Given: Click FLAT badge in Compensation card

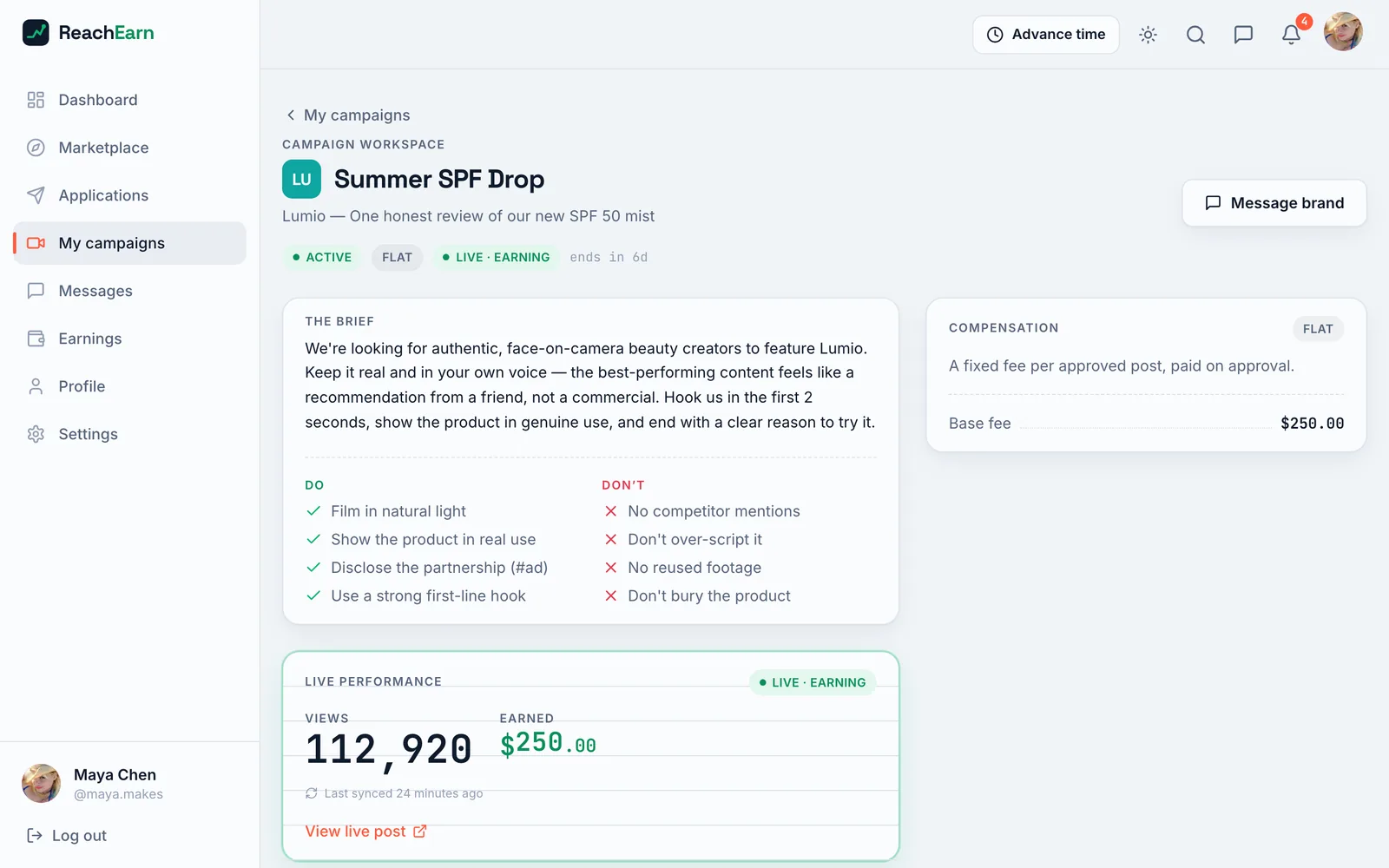Looking at the screenshot, I should (x=1318, y=329).
